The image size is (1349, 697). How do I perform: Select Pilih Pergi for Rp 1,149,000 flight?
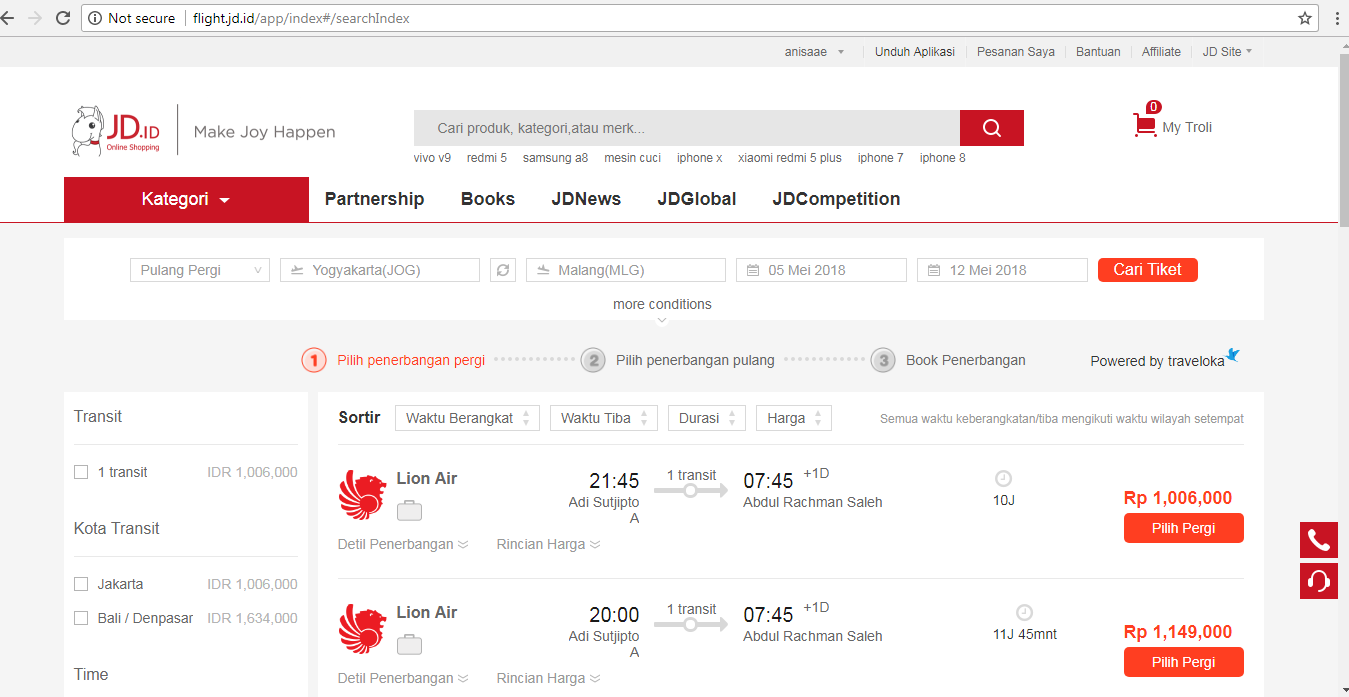(1183, 662)
